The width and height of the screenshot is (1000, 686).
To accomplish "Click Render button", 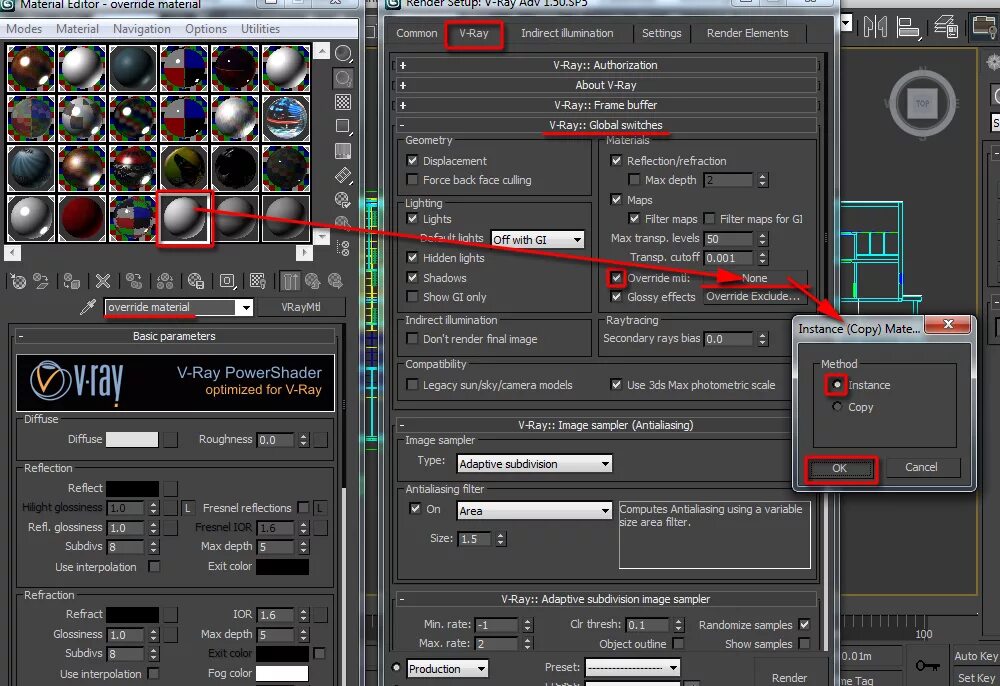I will point(790,677).
